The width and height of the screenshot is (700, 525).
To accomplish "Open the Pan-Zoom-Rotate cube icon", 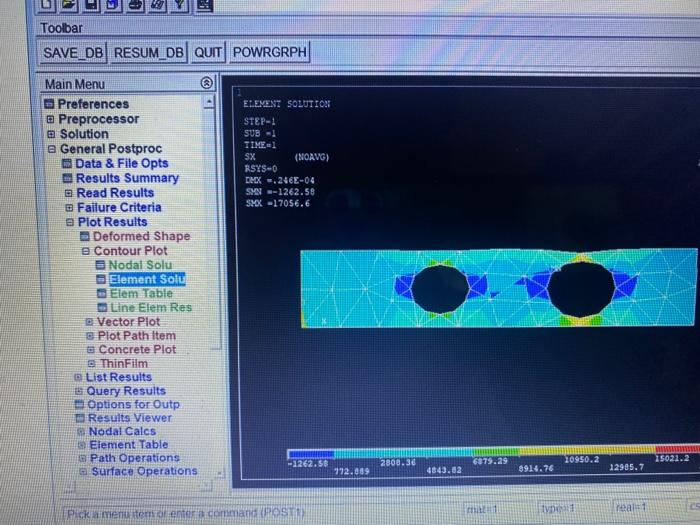I will [113, 4].
